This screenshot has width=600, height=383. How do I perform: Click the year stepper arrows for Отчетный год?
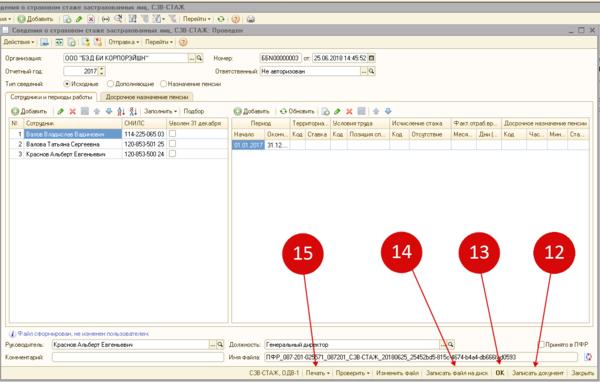(102, 71)
